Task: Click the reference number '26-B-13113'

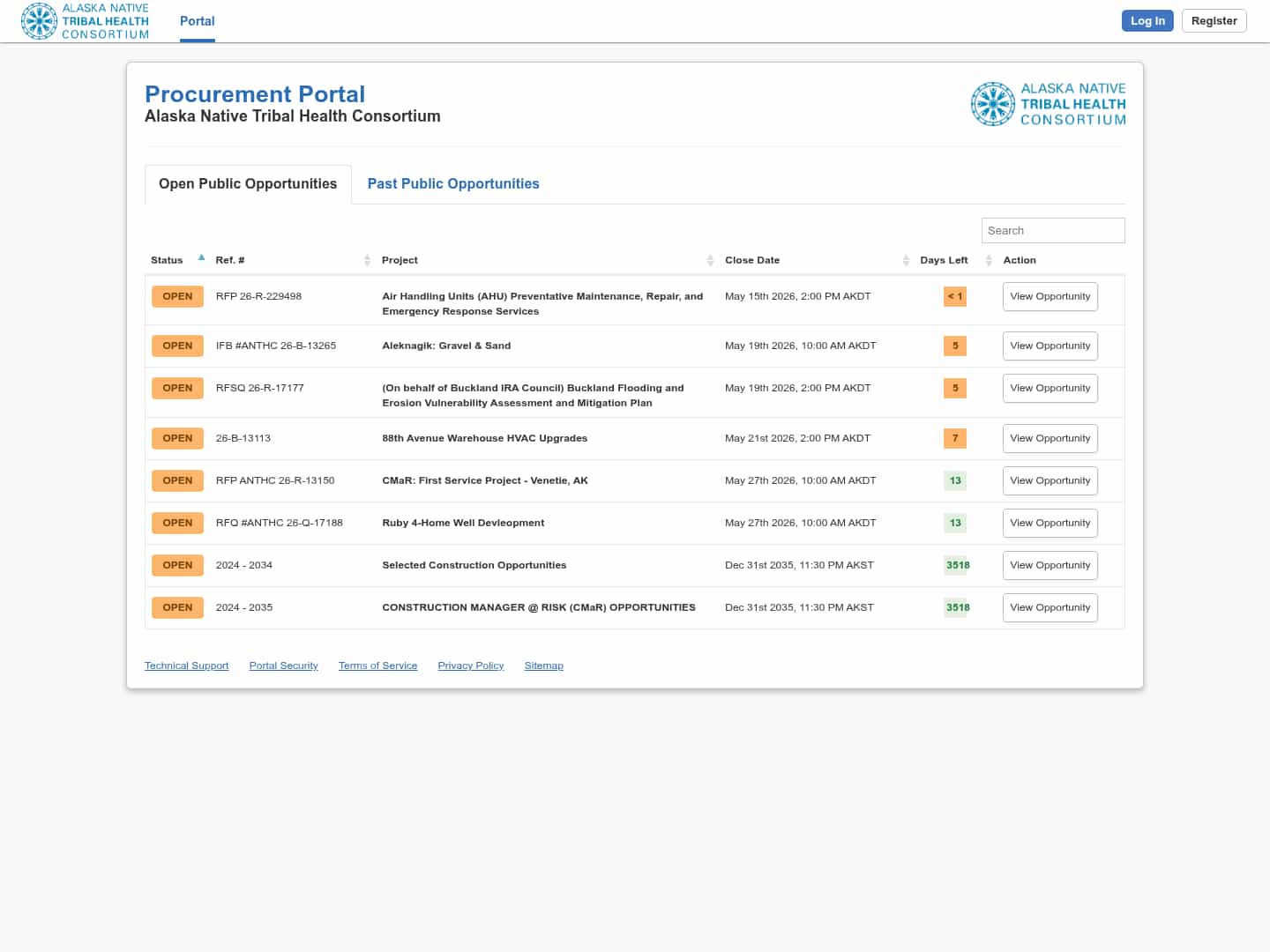Action: (243, 439)
